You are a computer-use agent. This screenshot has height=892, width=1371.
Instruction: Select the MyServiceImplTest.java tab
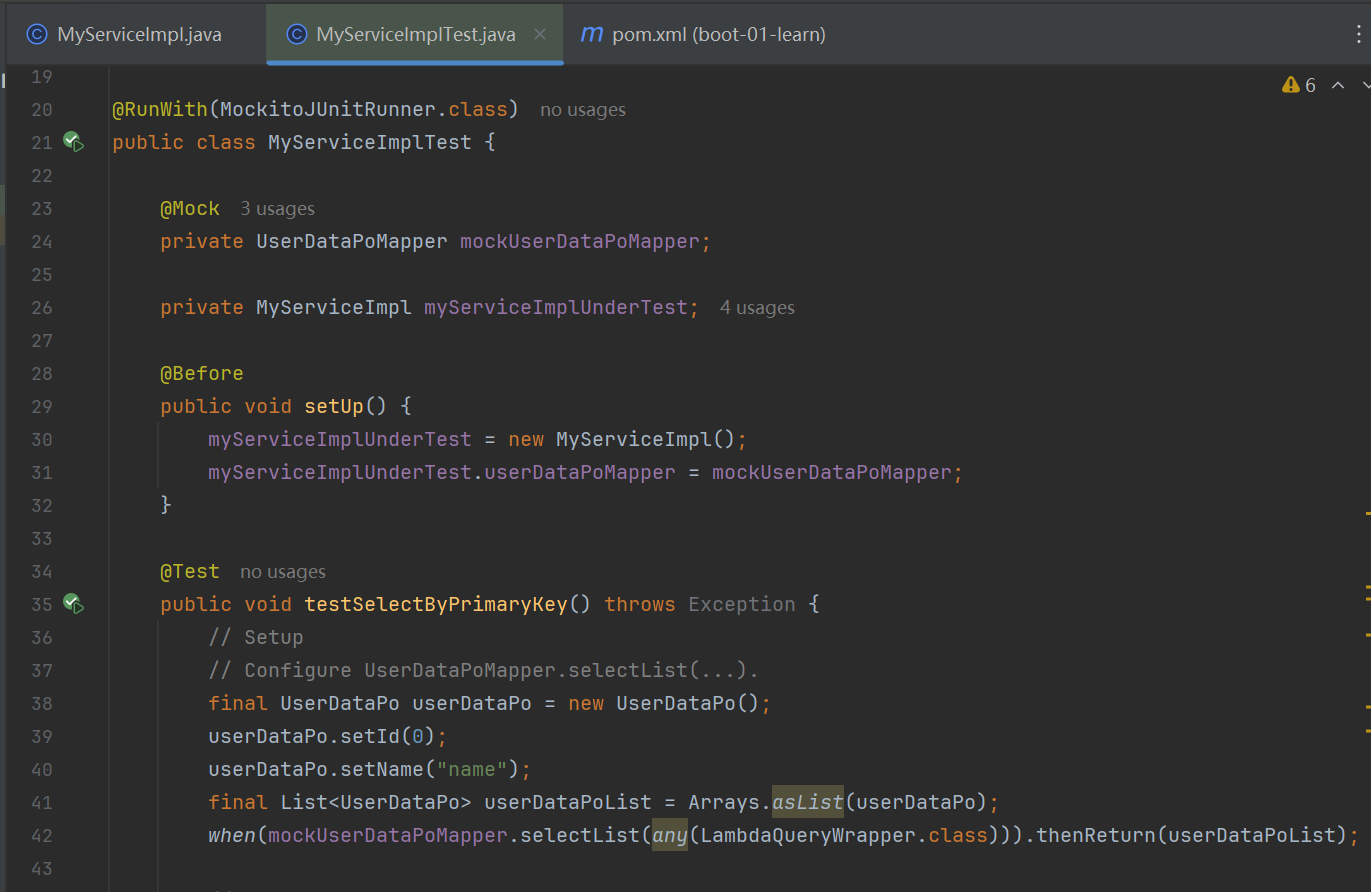tap(415, 34)
